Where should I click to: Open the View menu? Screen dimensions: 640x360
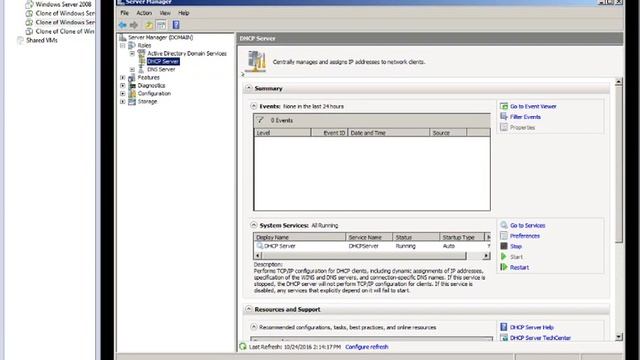point(165,13)
